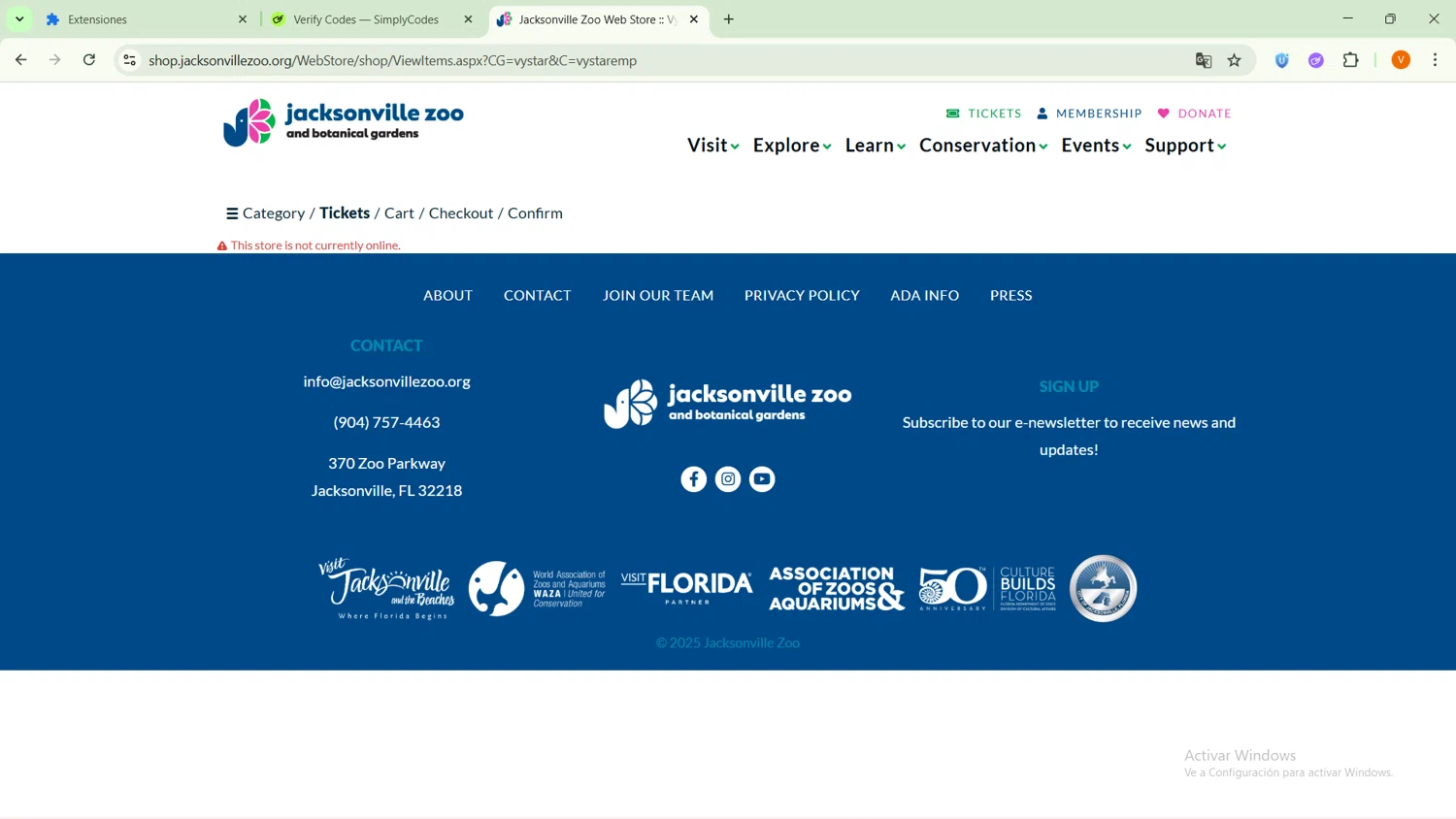The height and width of the screenshot is (819, 1456).
Task: Reload the current page
Action: click(89, 60)
